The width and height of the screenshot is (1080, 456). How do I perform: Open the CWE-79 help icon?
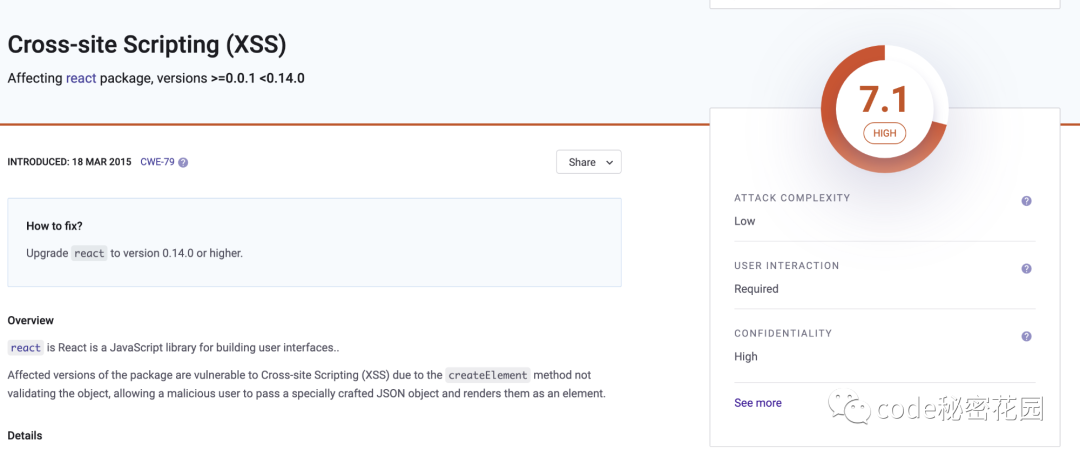point(183,163)
